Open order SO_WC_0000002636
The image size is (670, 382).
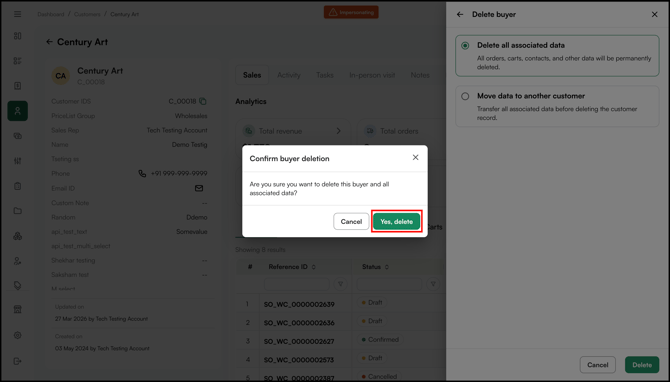click(299, 323)
